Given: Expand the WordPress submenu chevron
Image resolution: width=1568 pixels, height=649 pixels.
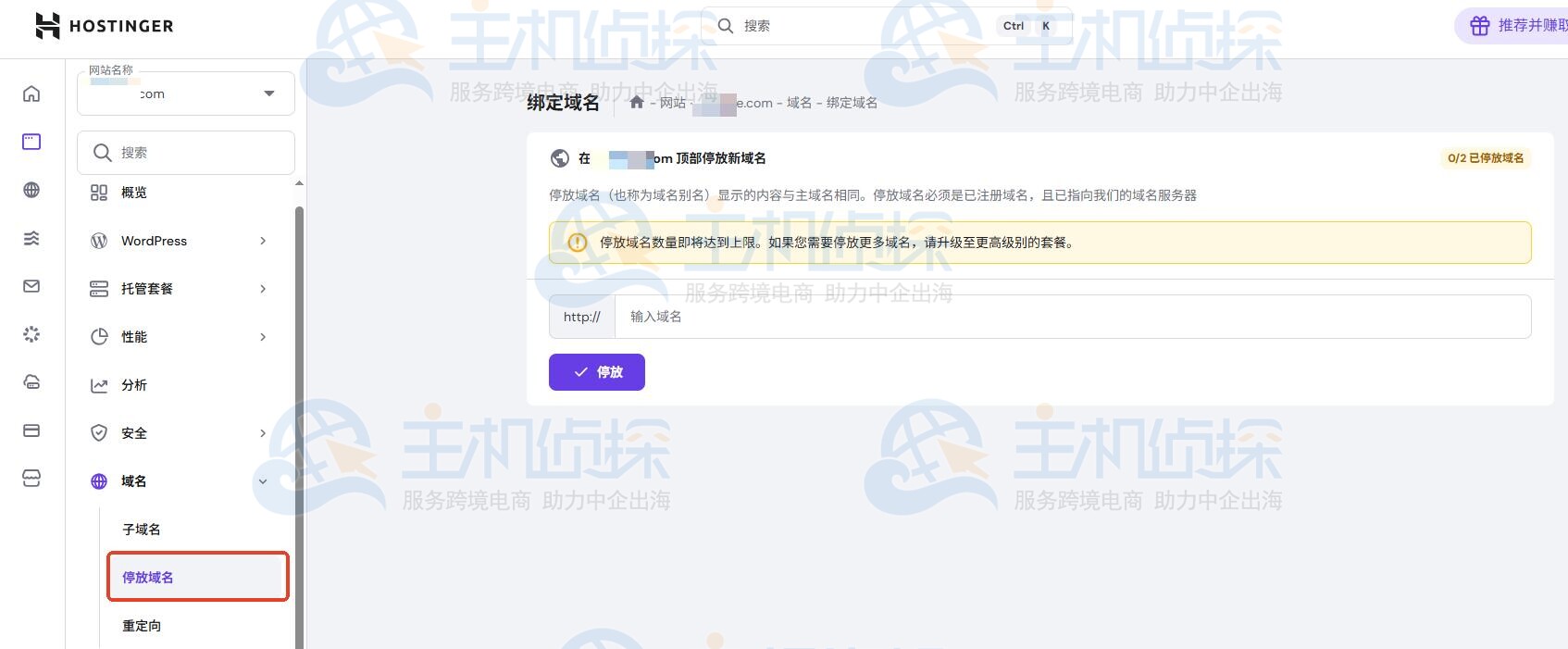Looking at the screenshot, I should 263,241.
